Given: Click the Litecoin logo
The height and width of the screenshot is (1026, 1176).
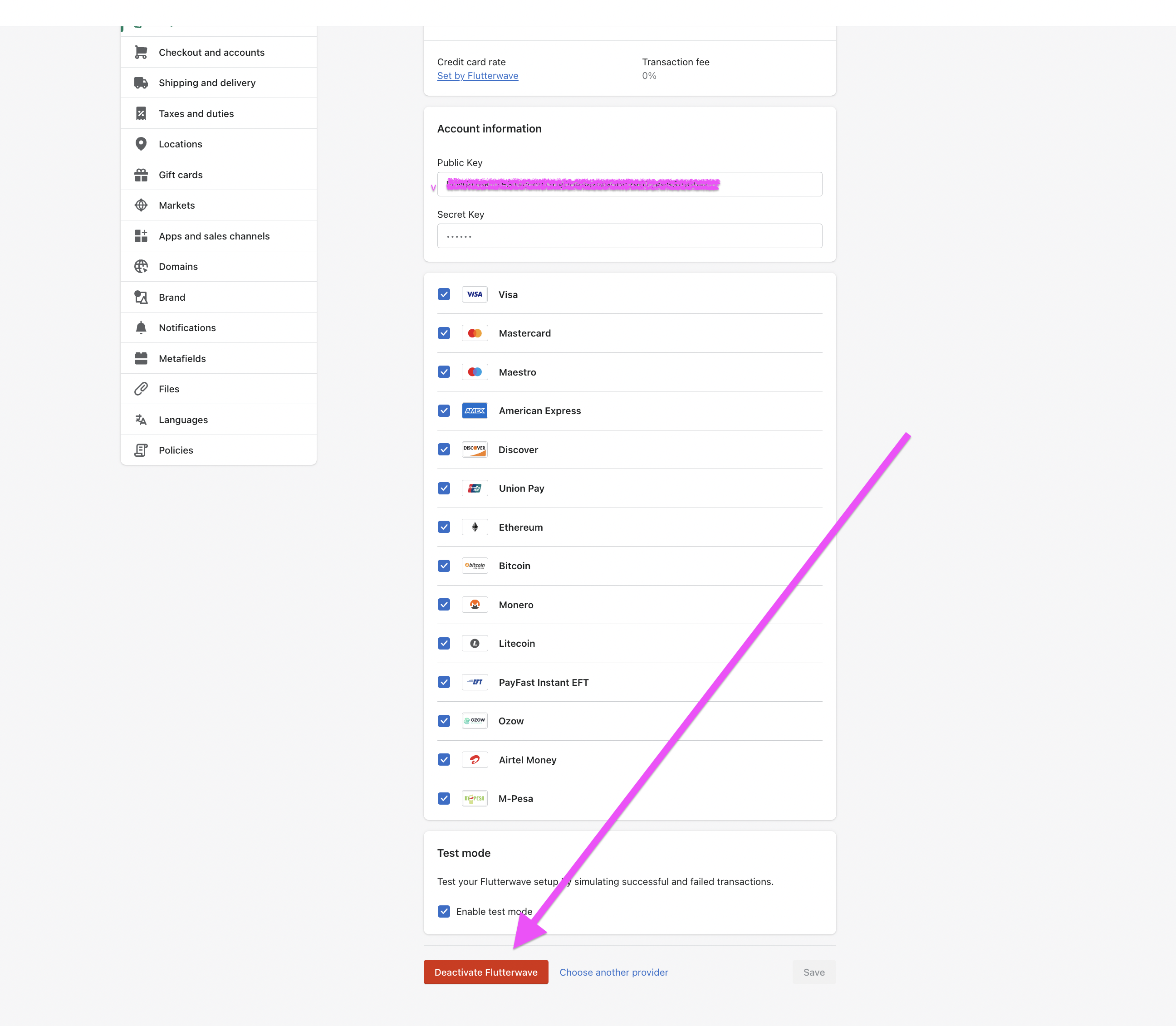Looking at the screenshot, I should pyautogui.click(x=475, y=644).
